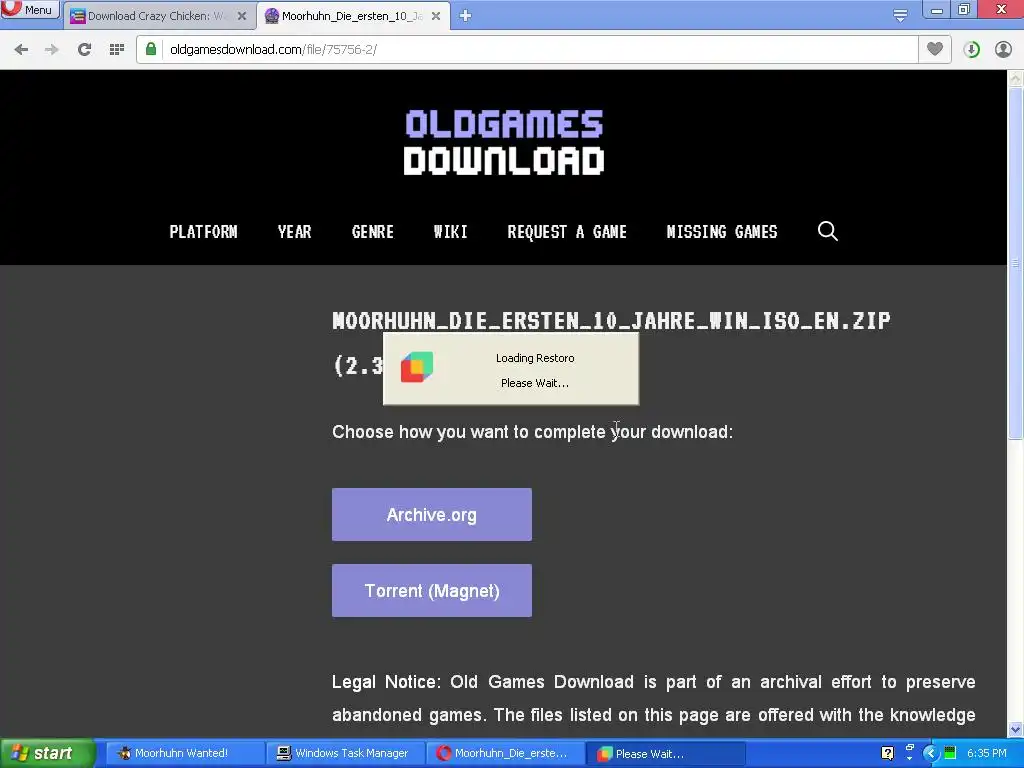This screenshot has width=1024, height=768.
Task: Open the user profile icon
Action: click(1003, 50)
